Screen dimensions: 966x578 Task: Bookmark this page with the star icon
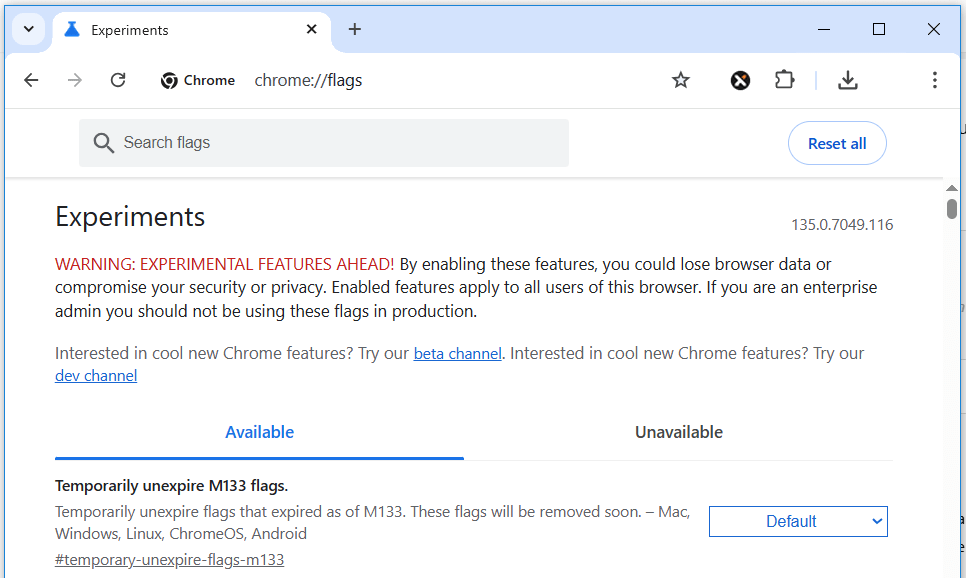(681, 80)
